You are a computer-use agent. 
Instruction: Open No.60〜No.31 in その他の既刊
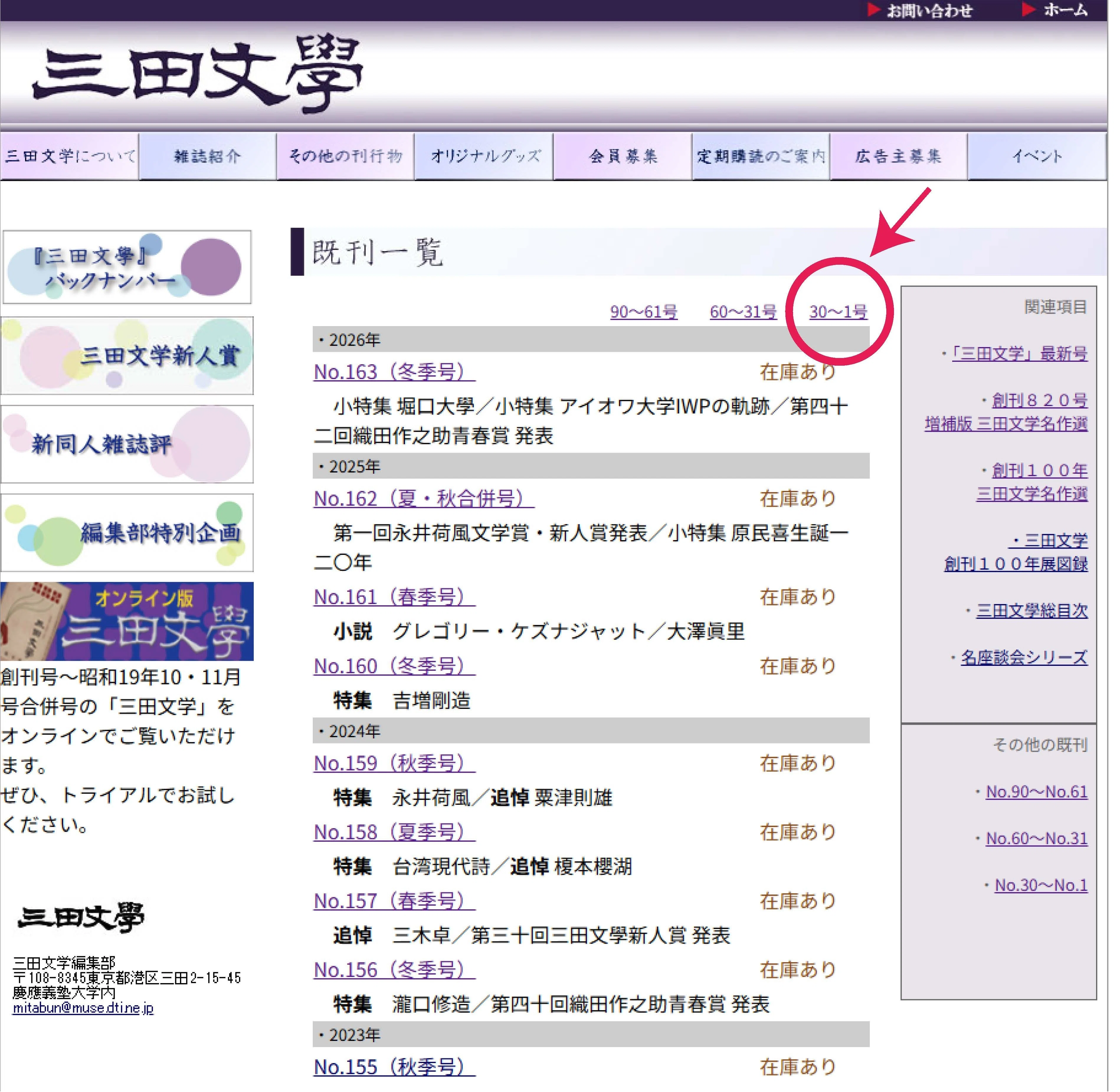point(1037,838)
